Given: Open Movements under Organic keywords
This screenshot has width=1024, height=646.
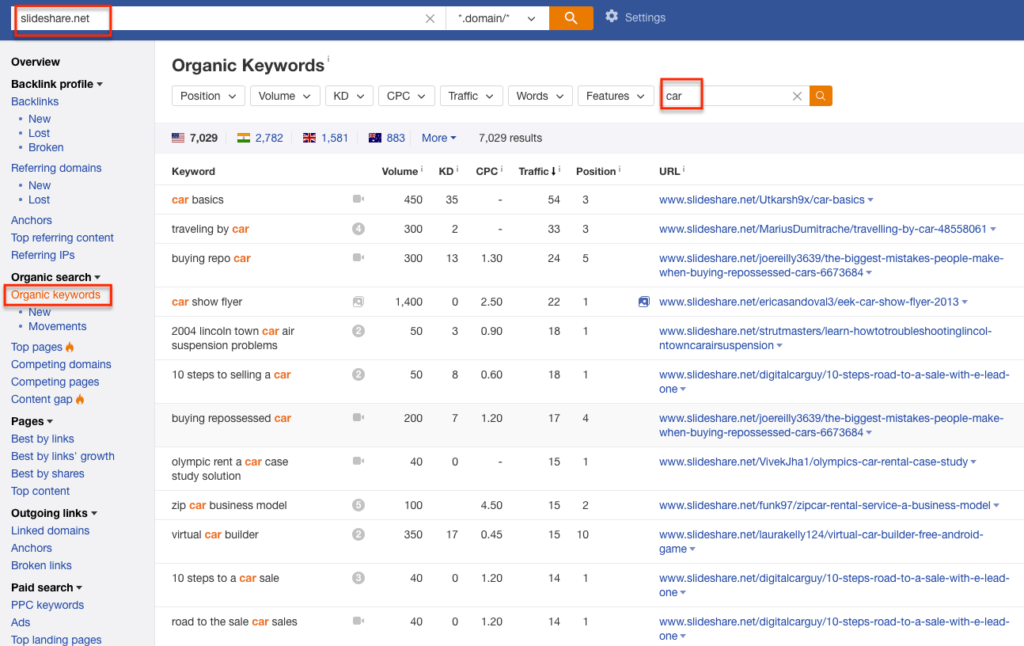Looking at the screenshot, I should click(57, 327).
